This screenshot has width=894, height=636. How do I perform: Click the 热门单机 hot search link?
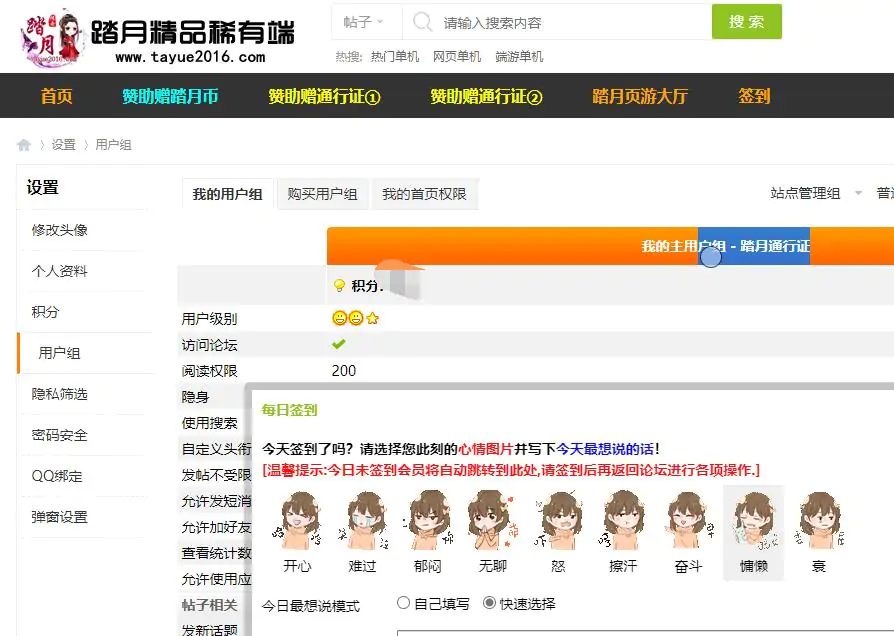pyautogui.click(x=395, y=56)
